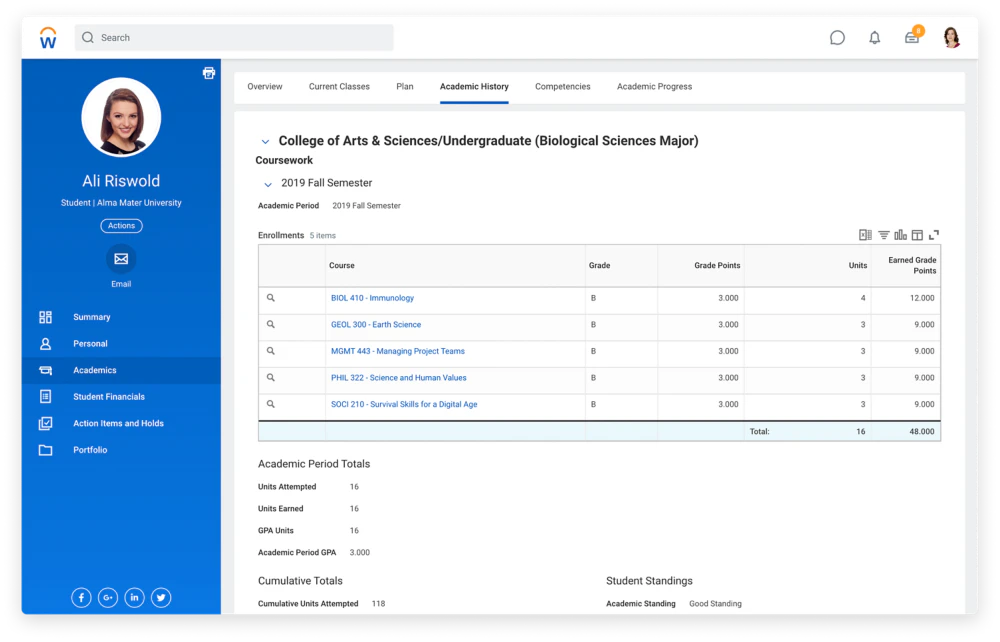Collapse the College of Arts & Sciences section

pyautogui.click(x=265, y=141)
